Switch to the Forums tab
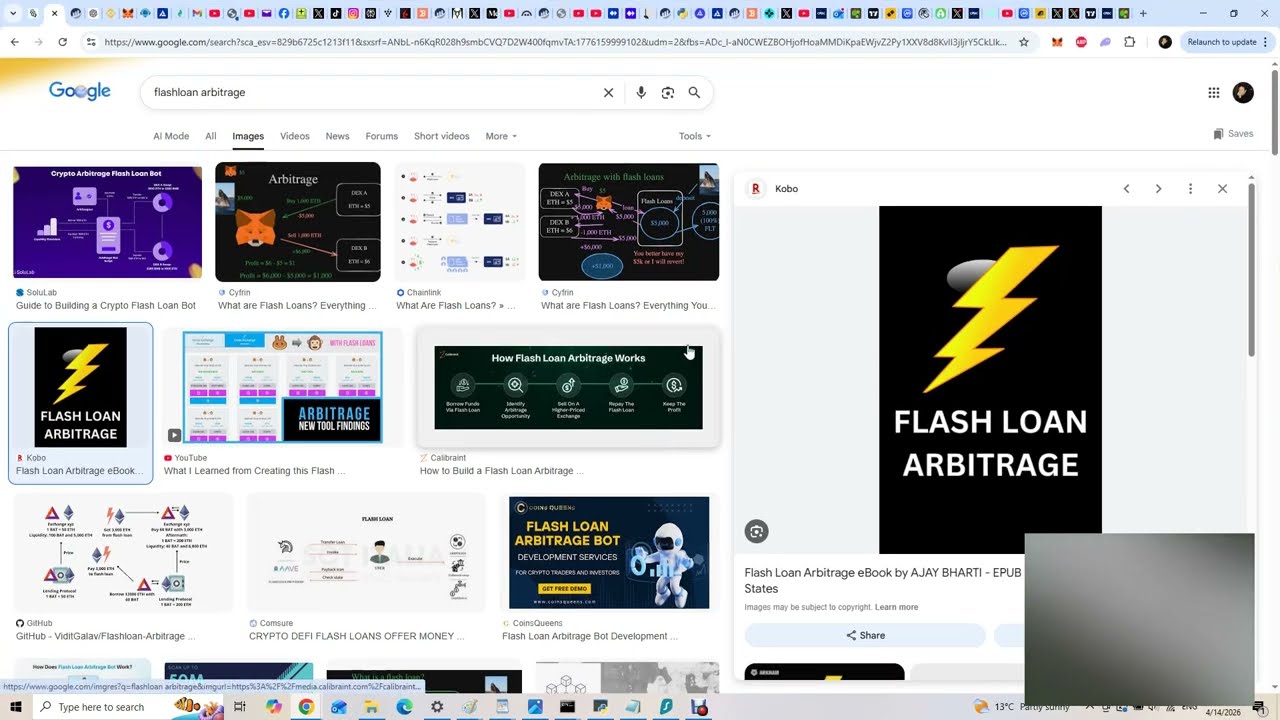 pyautogui.click(x=381, y=136)
